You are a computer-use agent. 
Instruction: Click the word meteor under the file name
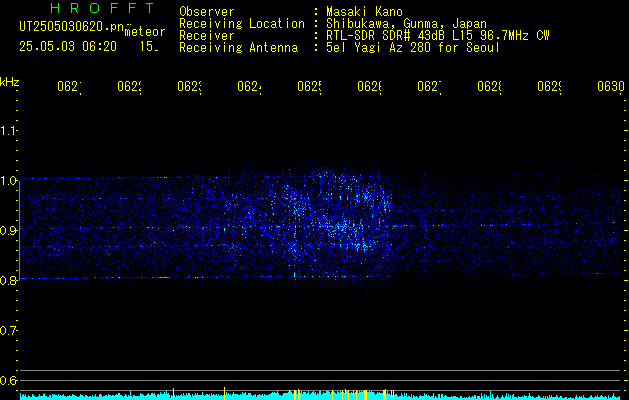[x=145, y=32]
